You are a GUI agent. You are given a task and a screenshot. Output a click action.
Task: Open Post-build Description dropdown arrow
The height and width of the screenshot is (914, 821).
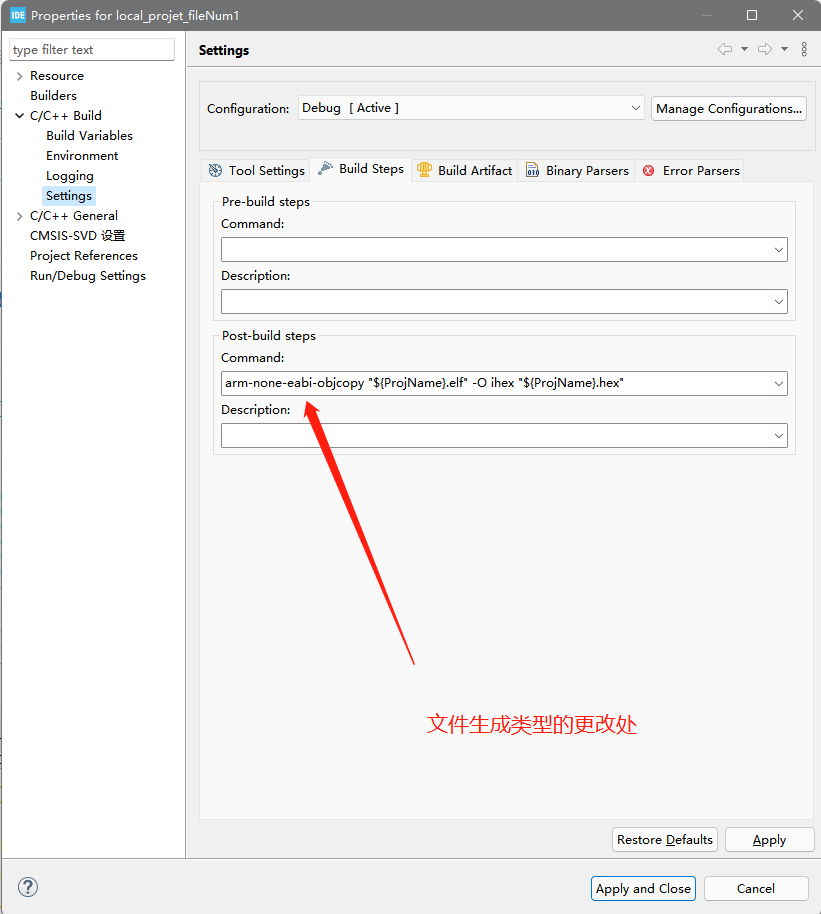tap(778, 435)
